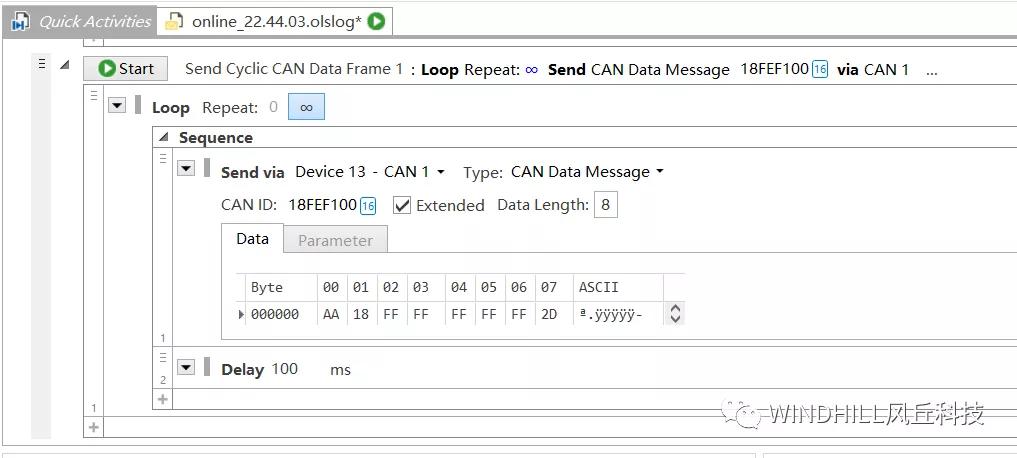Click the Data Length input field

605,205
